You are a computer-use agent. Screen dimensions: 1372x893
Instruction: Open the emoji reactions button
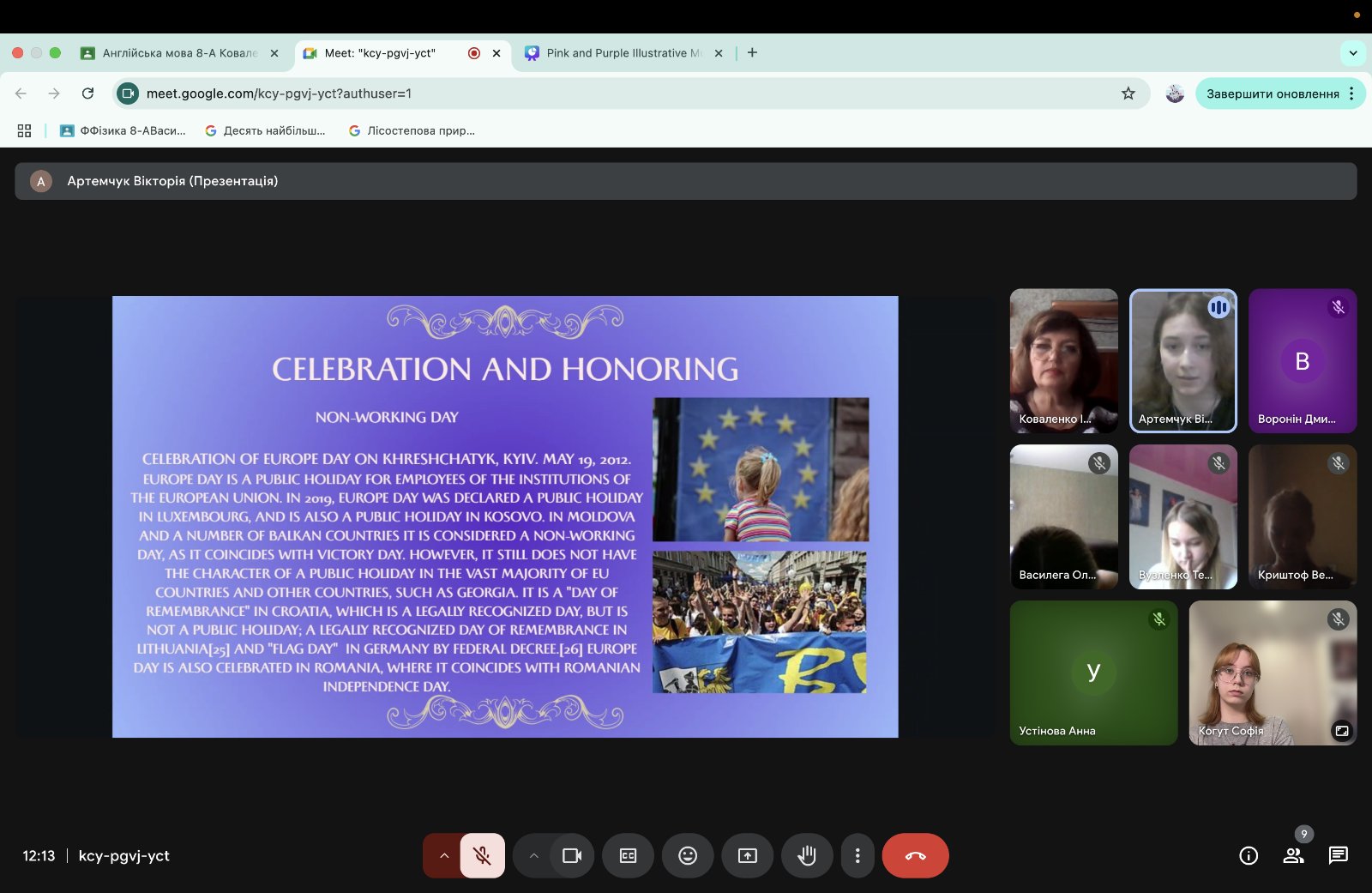pos(688,855)
